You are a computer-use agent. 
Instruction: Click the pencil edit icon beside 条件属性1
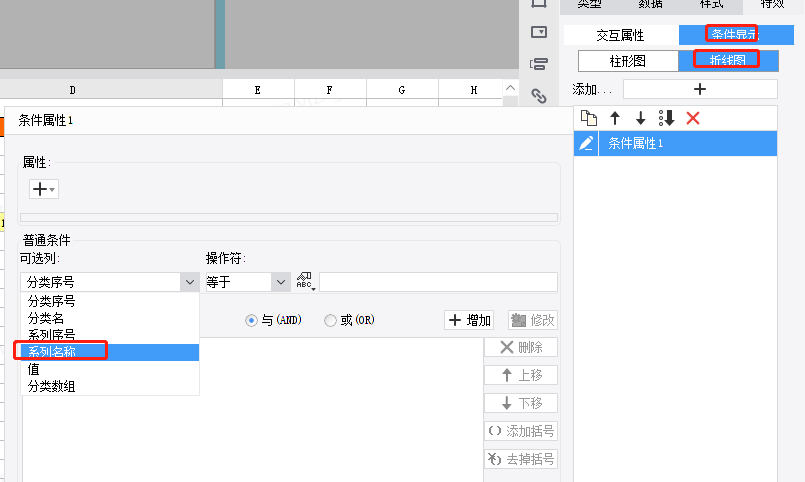[586, 144]
